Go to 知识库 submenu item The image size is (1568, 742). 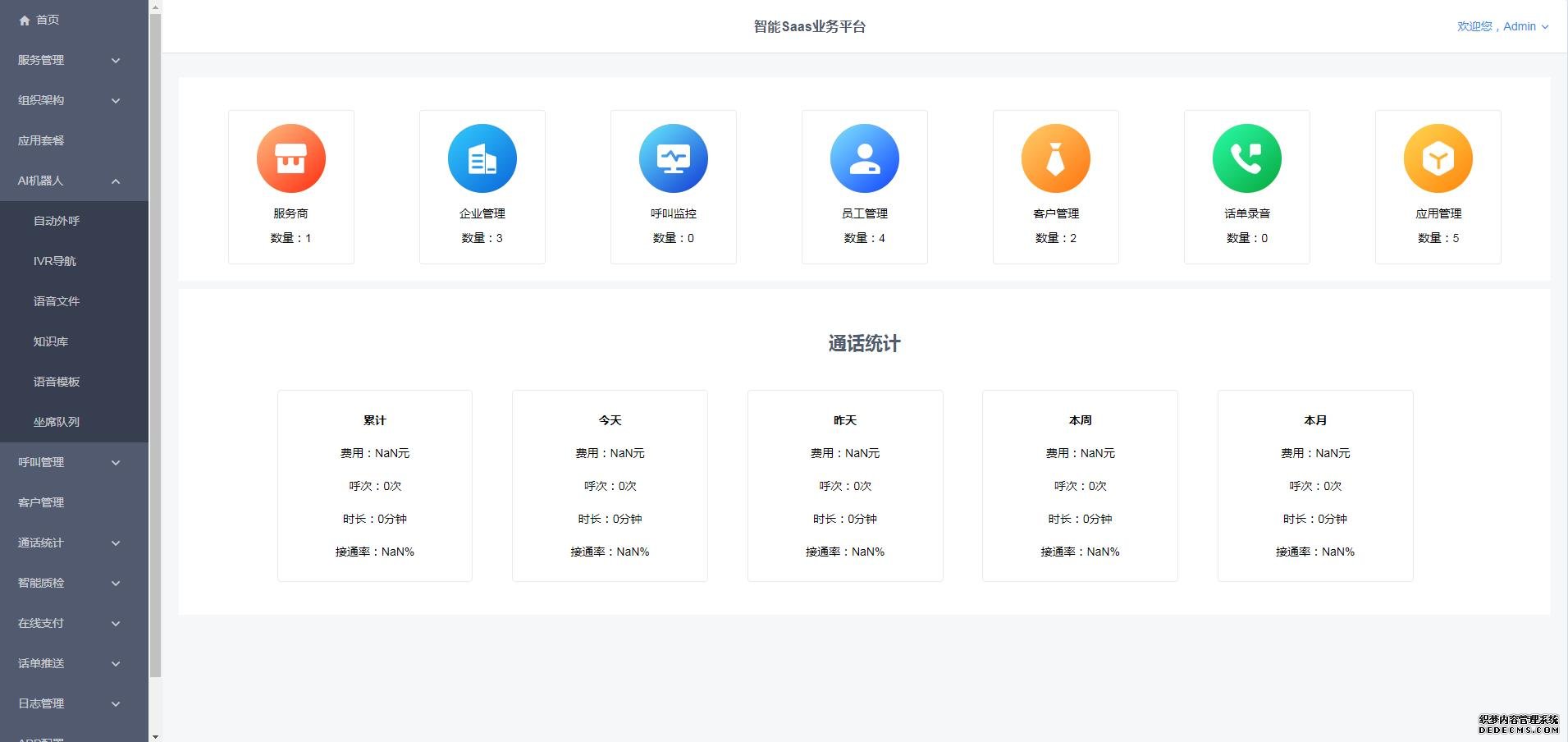point(51,341)
